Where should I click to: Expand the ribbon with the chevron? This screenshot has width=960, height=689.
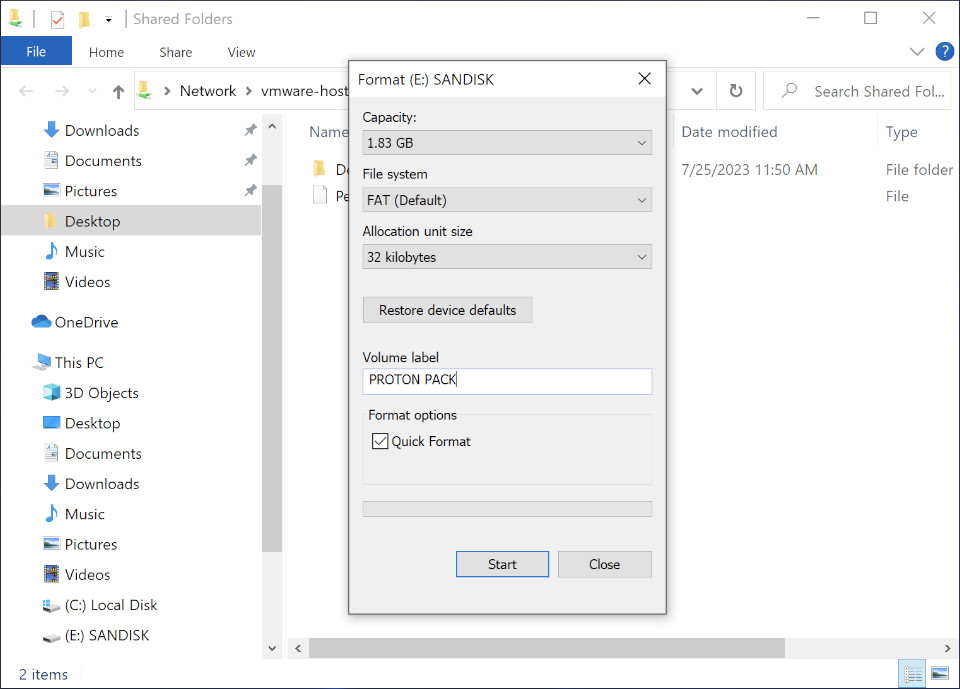point(917,51)
